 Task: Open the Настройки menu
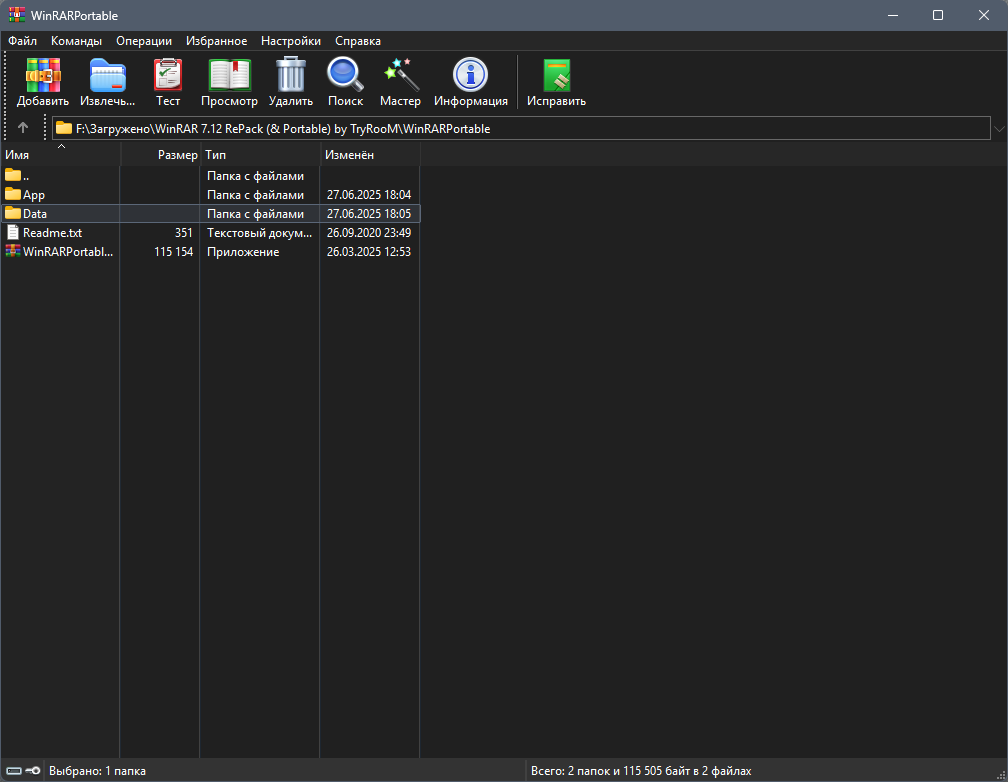pyautogui.click(x=291, y=41)
